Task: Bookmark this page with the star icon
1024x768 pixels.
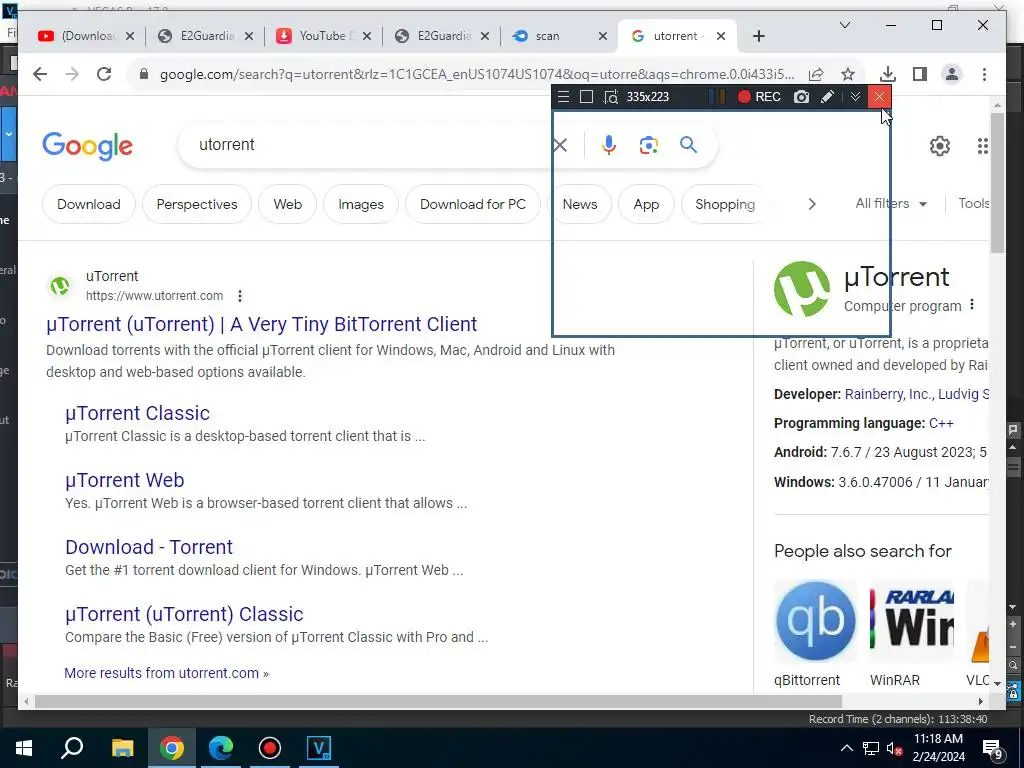Action: click(848, 74)
